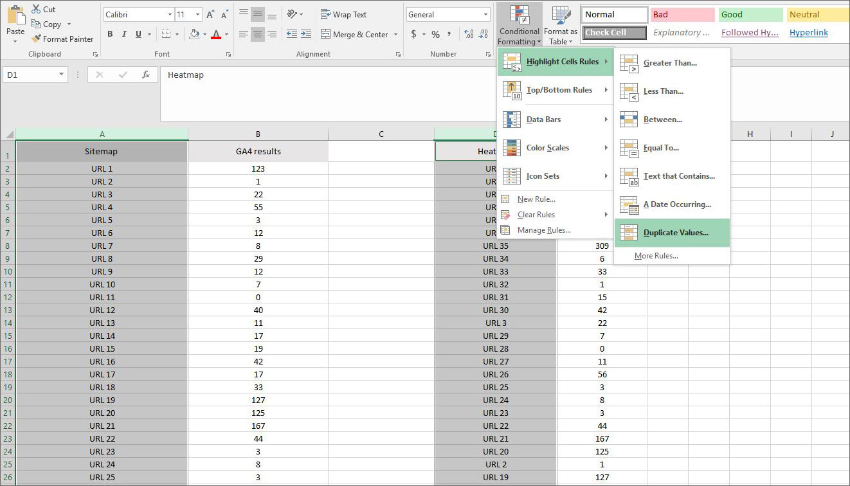Increase font size with larger A
850x486 pixels.
click(x=210, y=15)
